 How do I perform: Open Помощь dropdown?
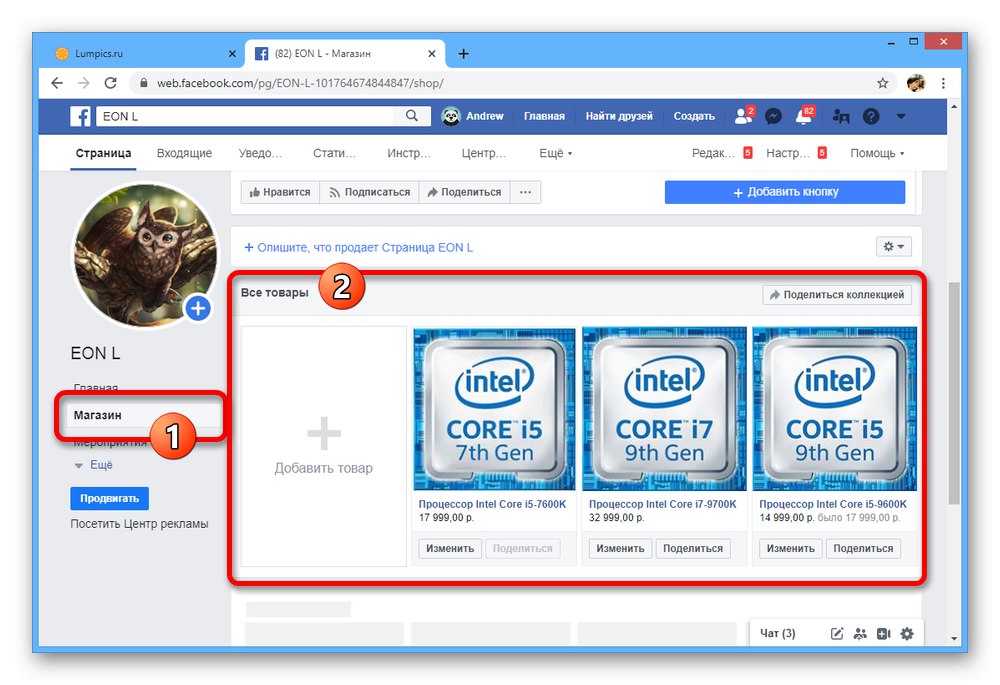pyautogui.click(x=877, y=153)
